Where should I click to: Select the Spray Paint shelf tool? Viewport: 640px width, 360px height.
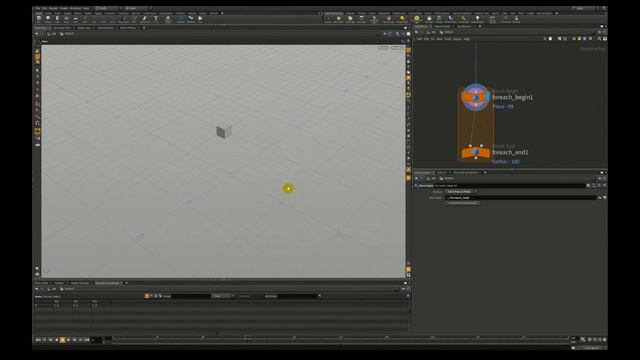click(x=145, y=19)
